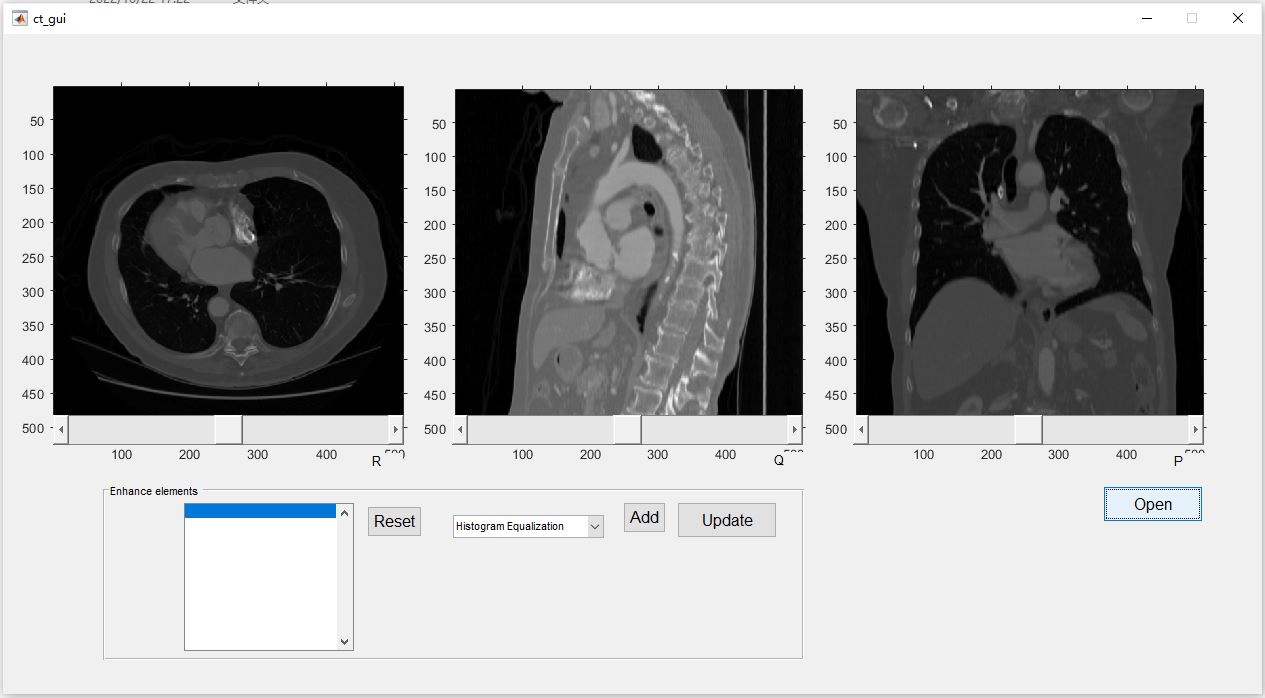Click the sagittal CT image view
Screen dimensions: 1265x698
[x=628, y=252]
